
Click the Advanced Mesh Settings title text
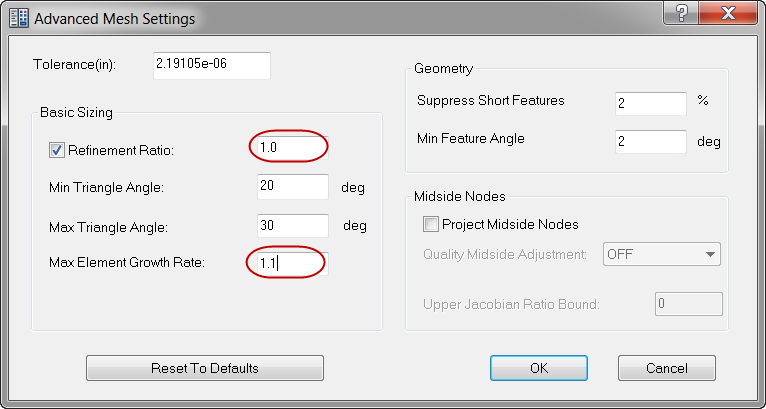(117, 18)
